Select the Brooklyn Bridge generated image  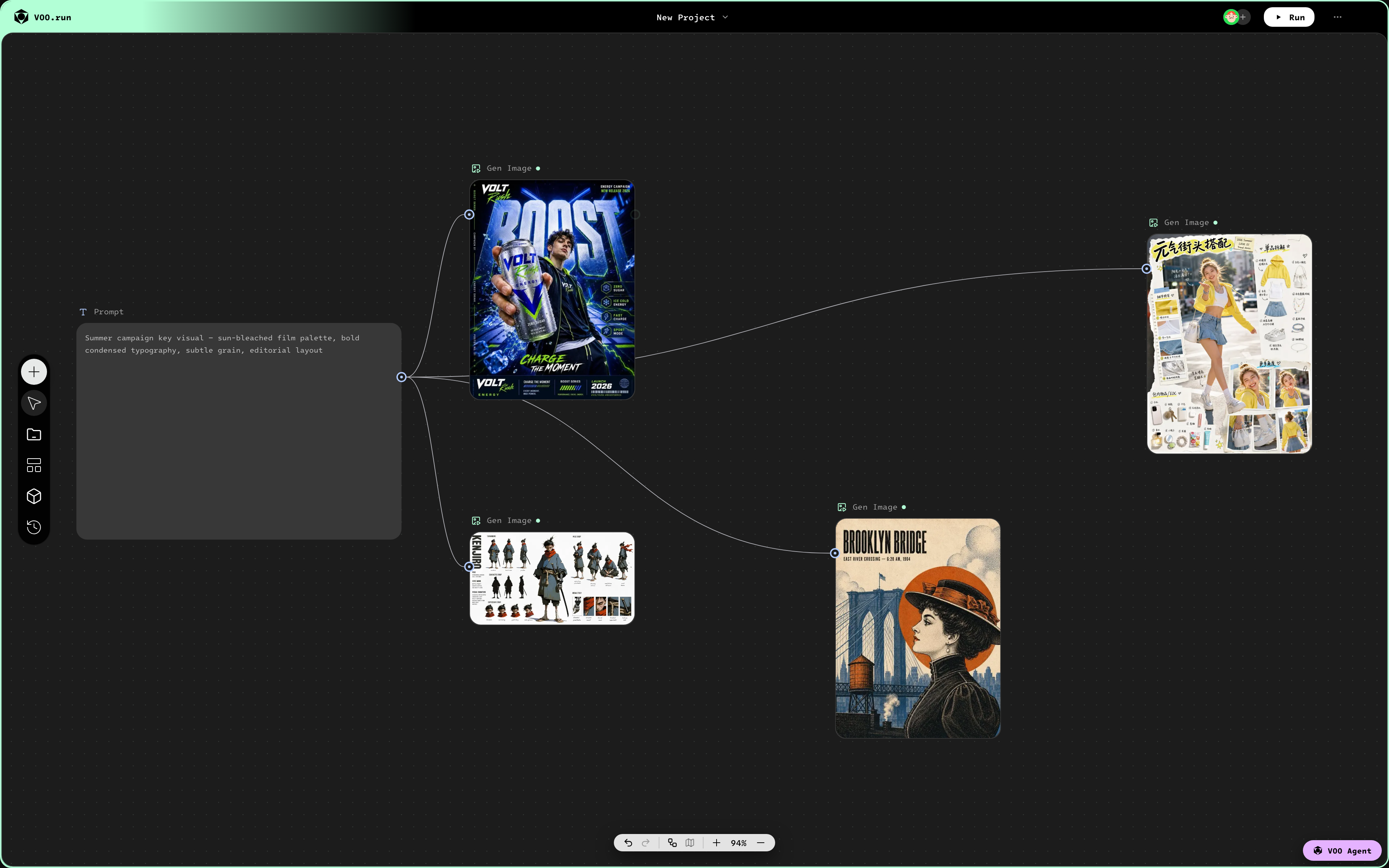tap(918, 628)
